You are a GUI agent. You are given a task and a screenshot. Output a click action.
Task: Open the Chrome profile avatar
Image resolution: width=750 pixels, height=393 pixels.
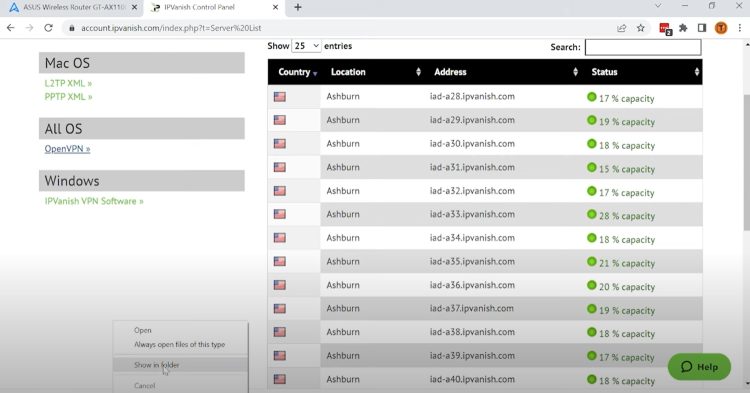pyautogui.click(x=721, y=28)
